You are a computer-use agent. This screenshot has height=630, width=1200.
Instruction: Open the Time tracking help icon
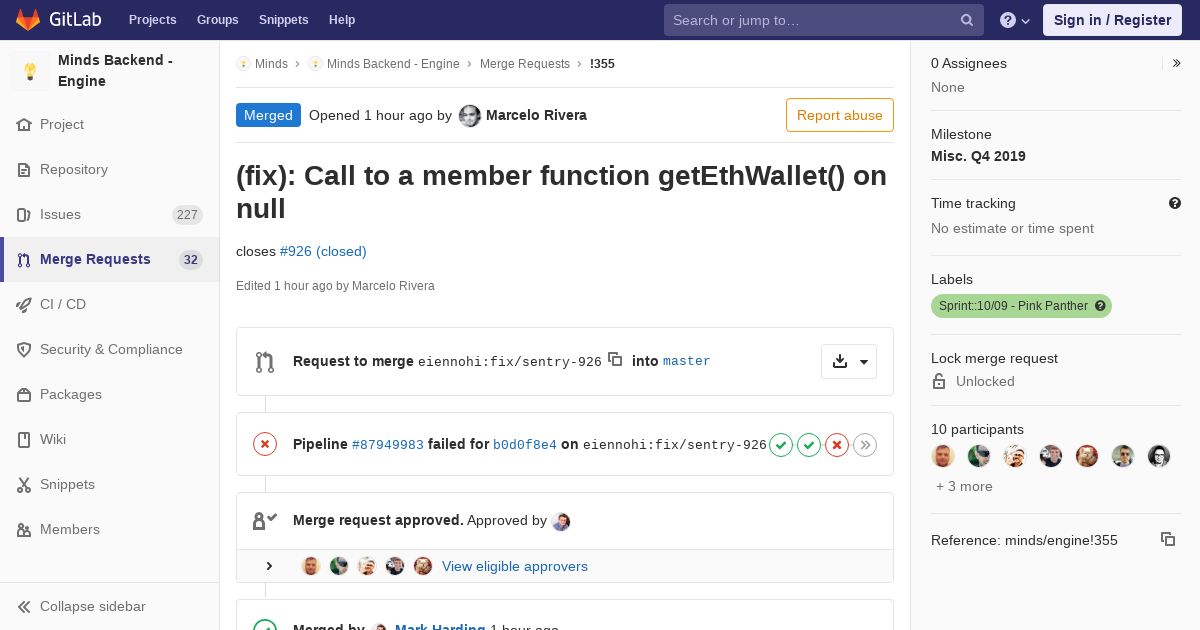1175,203
